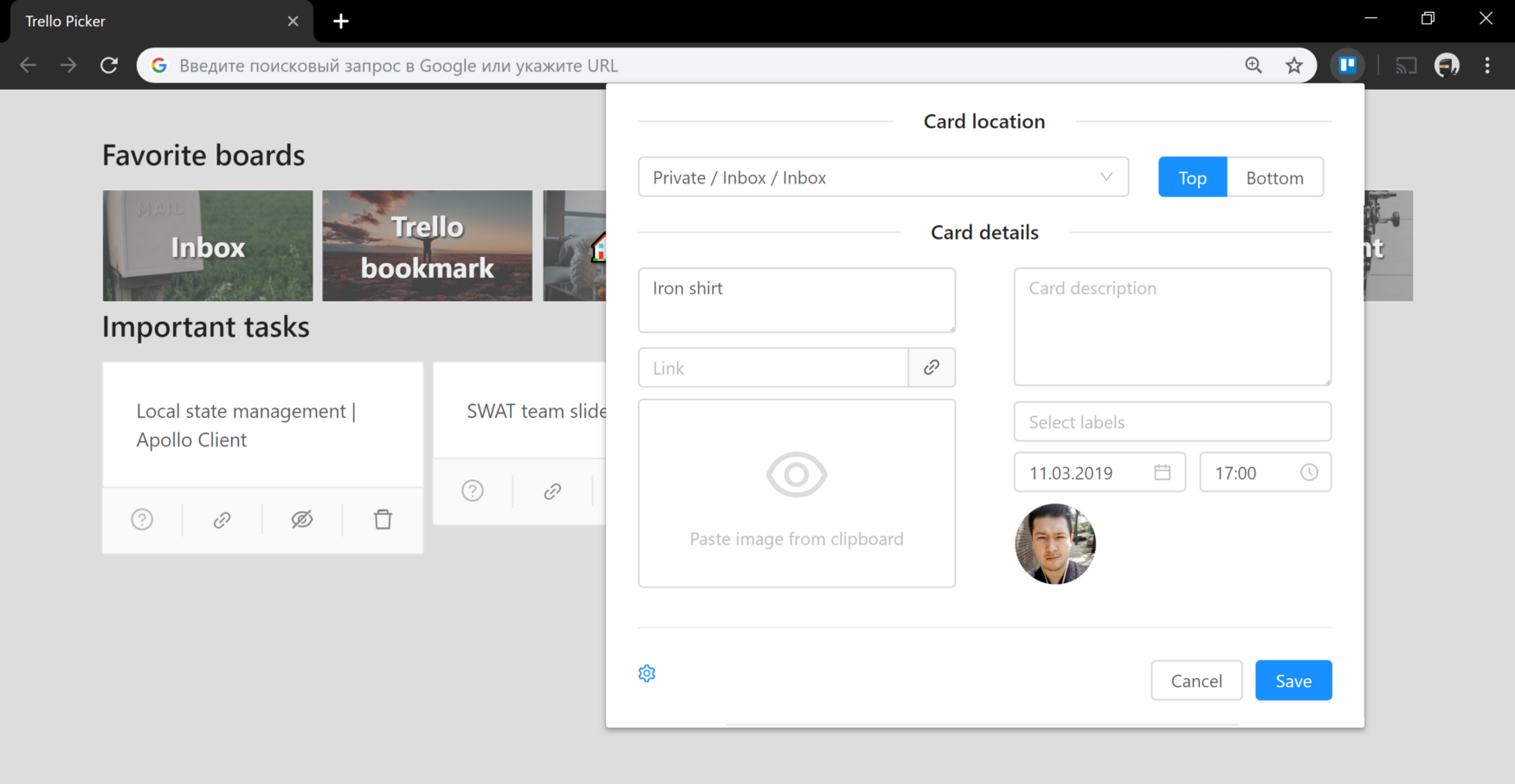Click the Trello Picker extension icon in toolbar
This screenshot has width=1515, height=784.
[1347, 65]
